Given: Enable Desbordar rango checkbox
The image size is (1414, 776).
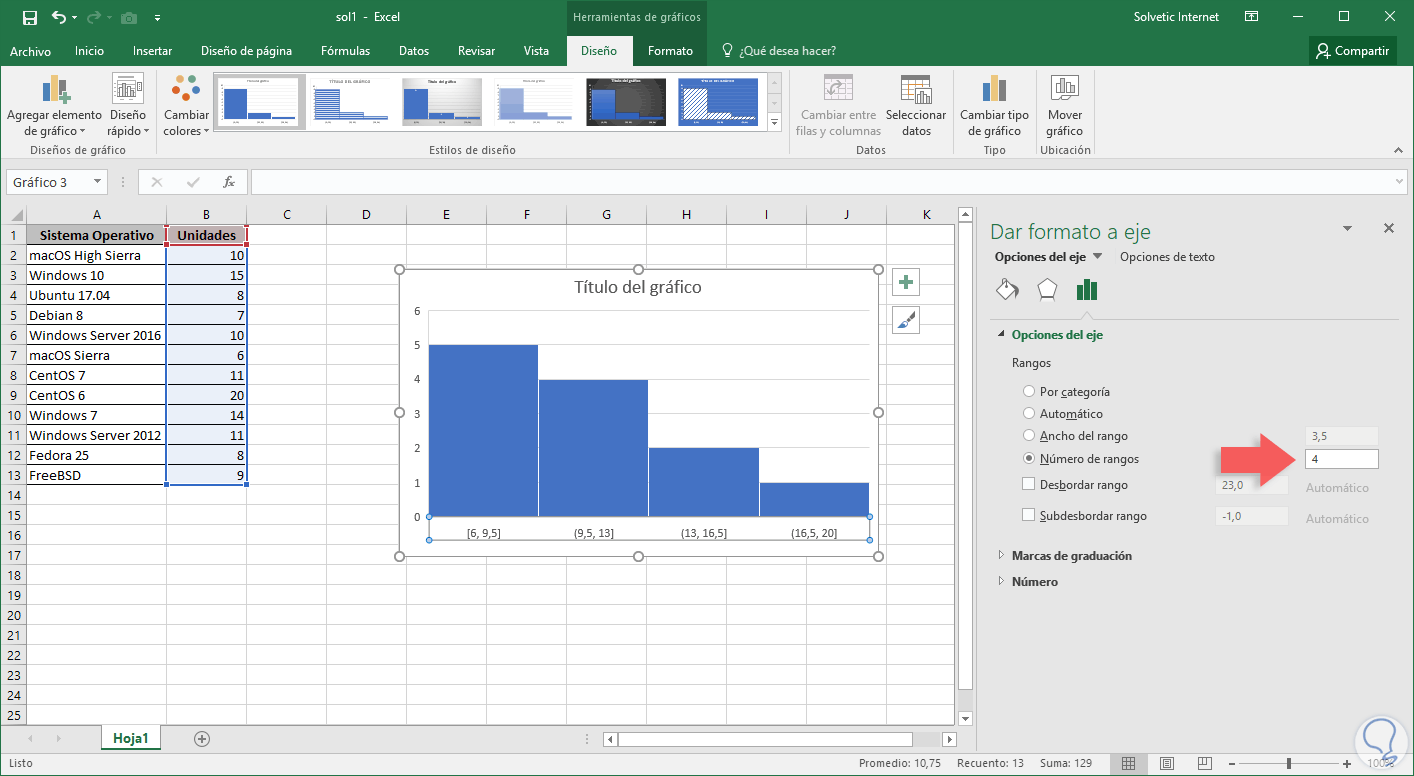Looking at the screenshot, I should pos(1029,485).
